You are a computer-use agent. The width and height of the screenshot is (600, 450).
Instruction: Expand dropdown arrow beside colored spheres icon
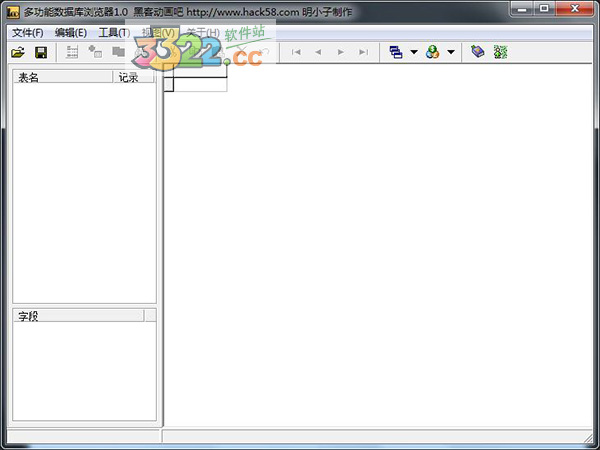[450, 52]
